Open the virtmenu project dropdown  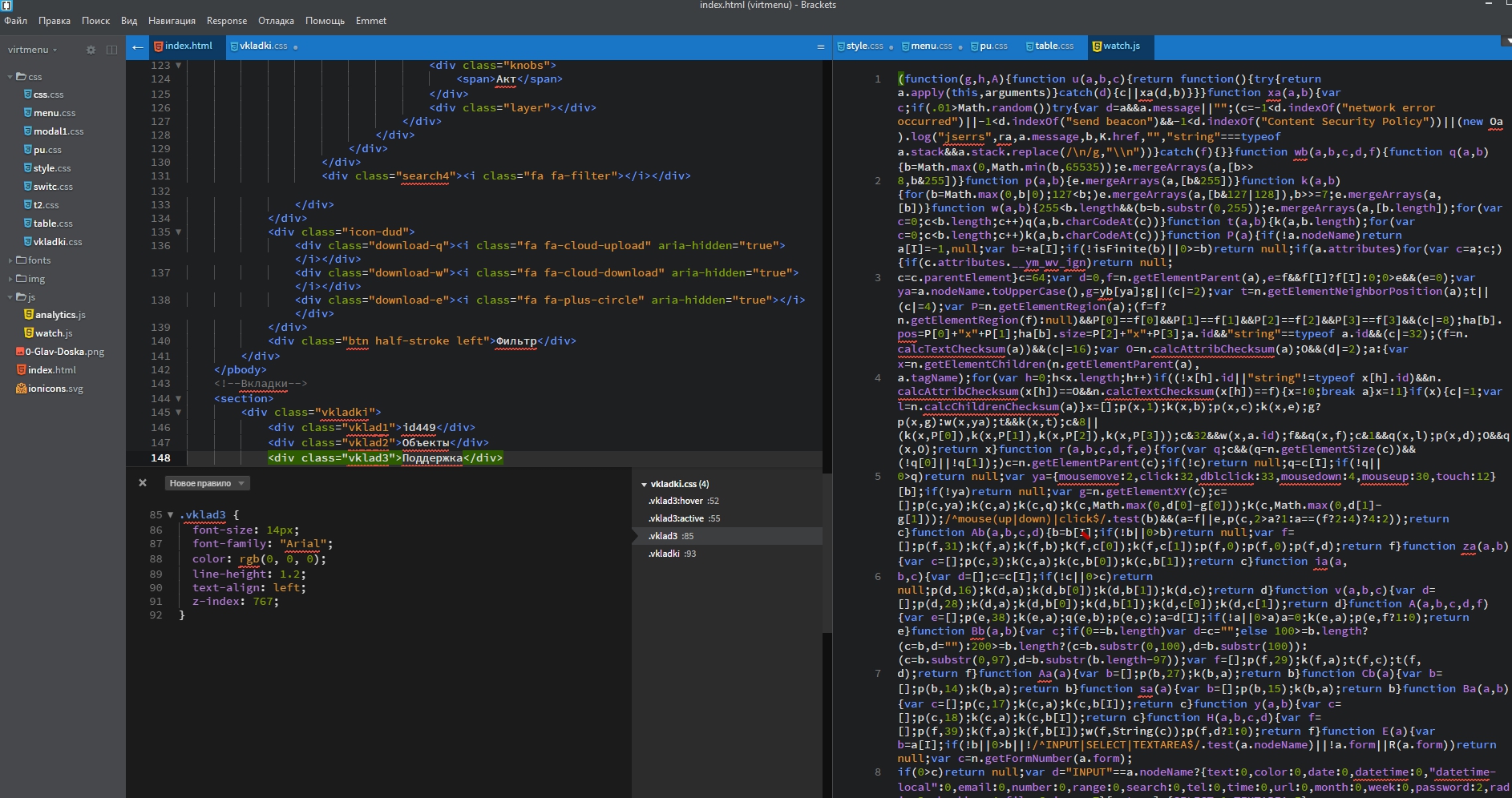(33, 50)
